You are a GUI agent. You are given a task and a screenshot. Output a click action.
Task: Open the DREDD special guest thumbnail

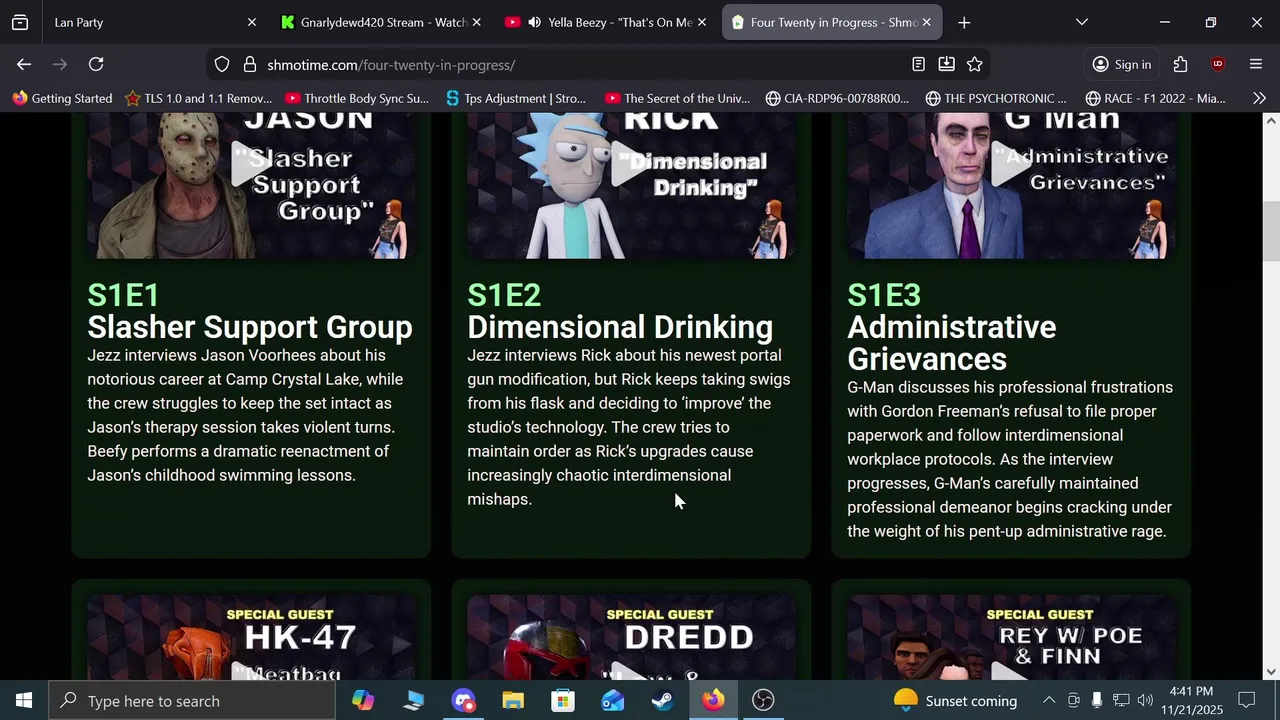(x=631, y=638)
